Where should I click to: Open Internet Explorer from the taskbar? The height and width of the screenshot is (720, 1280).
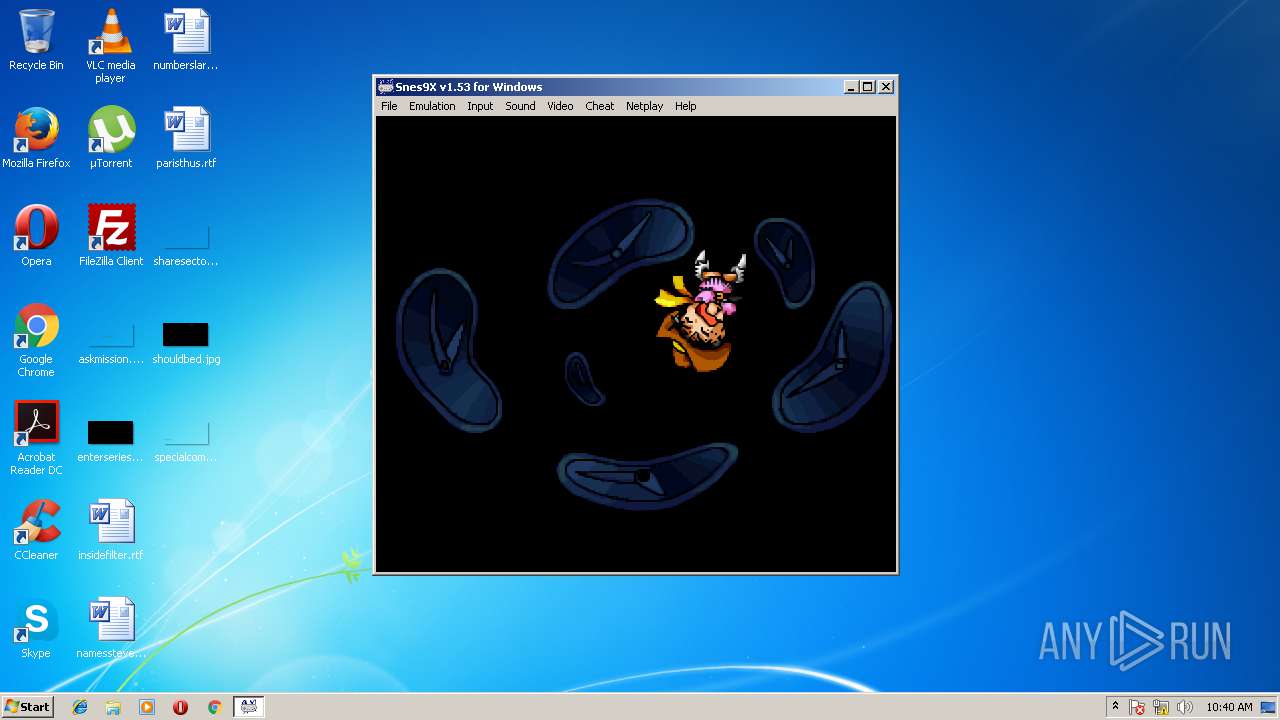click(80, 707)
